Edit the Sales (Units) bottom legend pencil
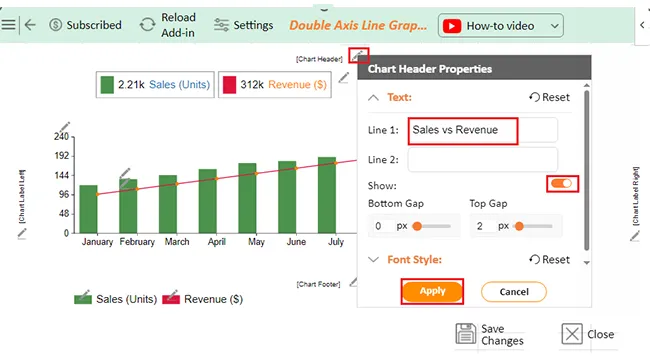The height and width of the screenshot is (360, 650). point(85,294)
